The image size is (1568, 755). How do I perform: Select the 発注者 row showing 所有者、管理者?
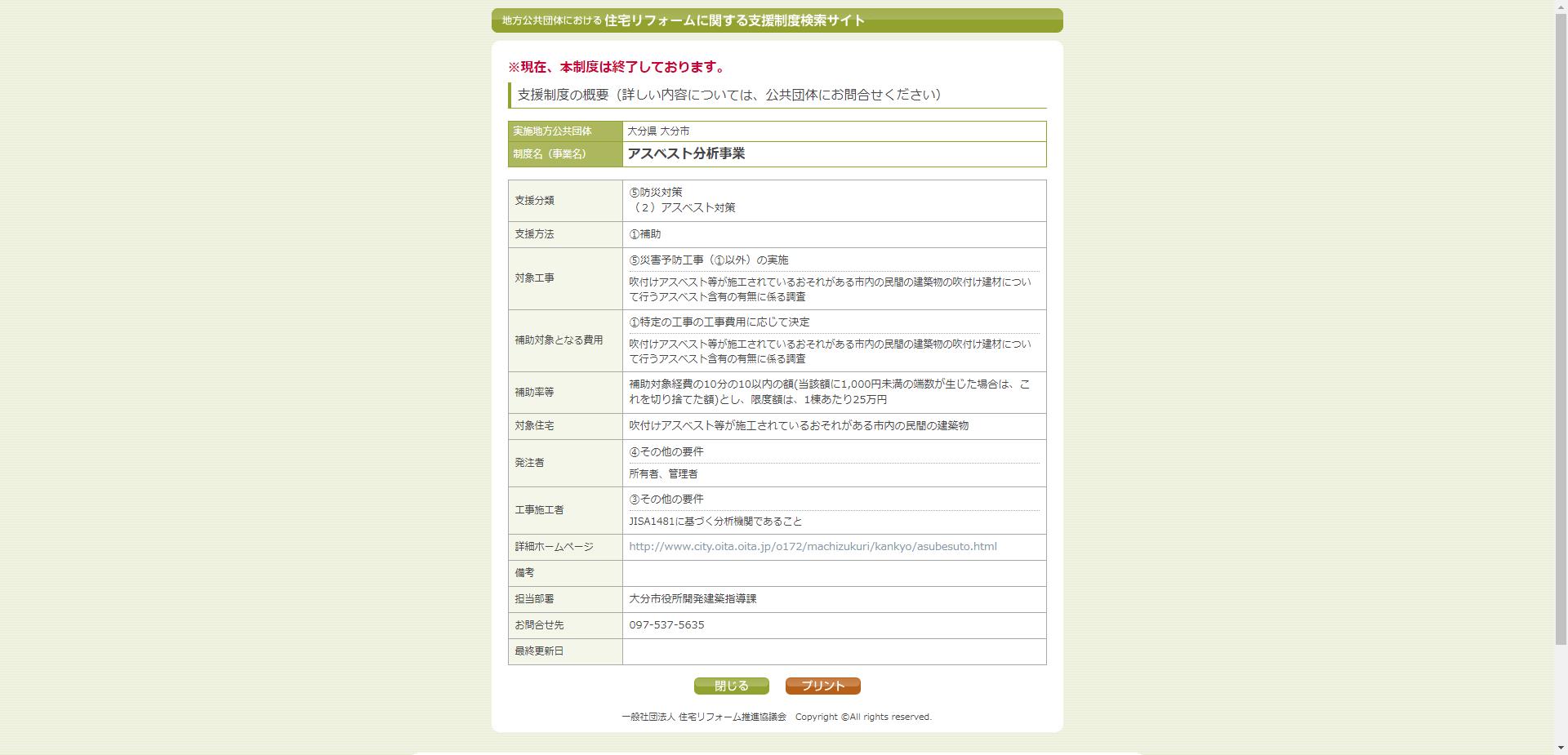coord(663,473)
